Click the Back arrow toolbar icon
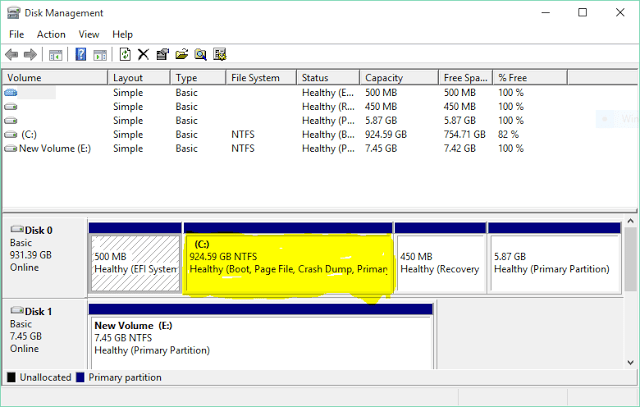This screenshot has width=640, height=407. 11,54
